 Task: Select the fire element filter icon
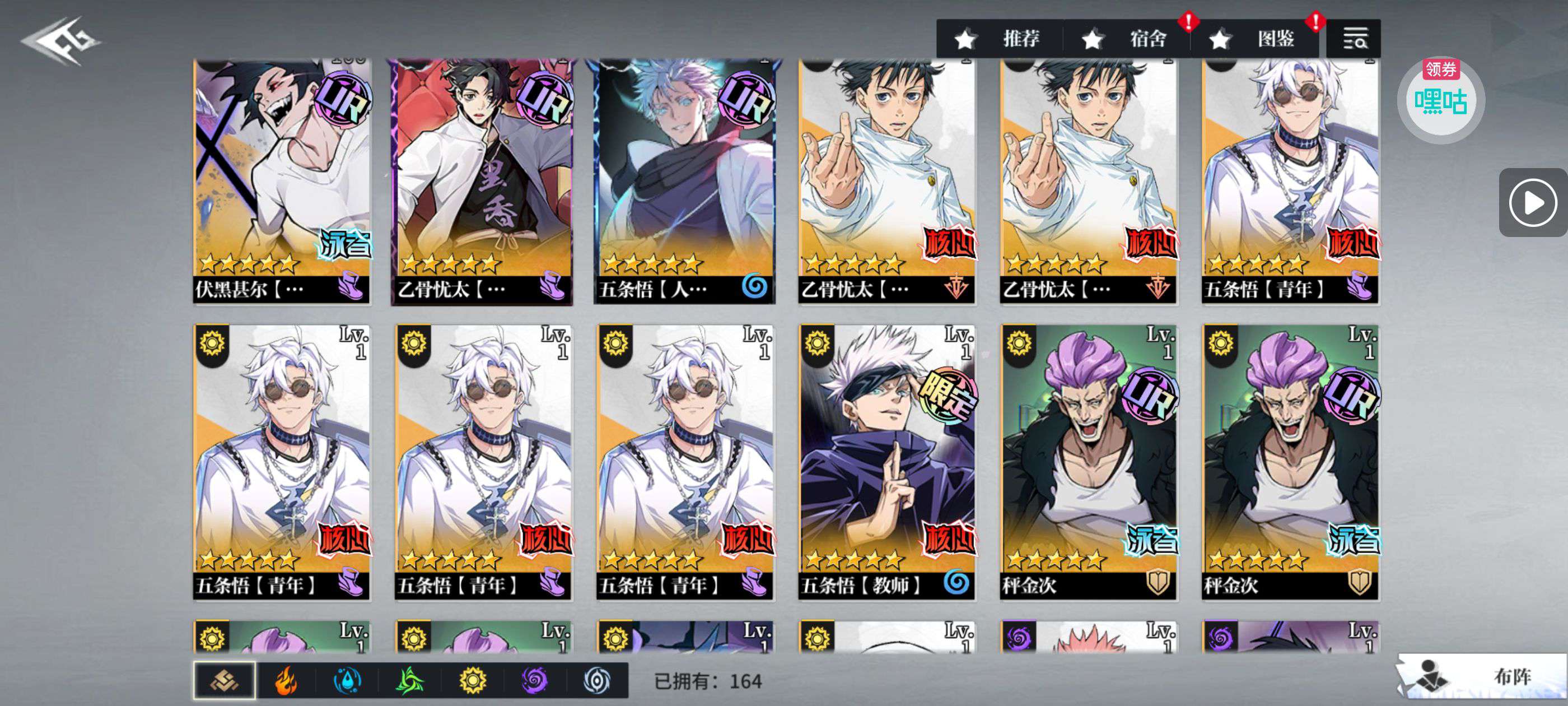pyautogui.click(x=286, y=680)
